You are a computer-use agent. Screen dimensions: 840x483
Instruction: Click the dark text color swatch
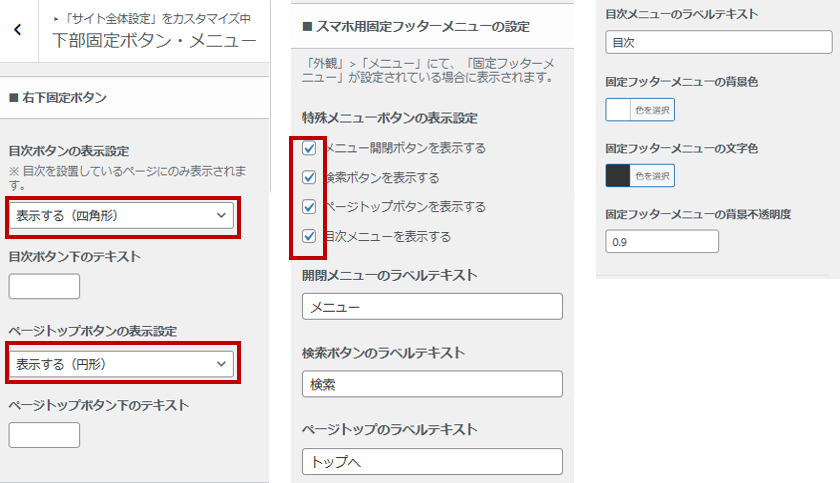[618, 176]
